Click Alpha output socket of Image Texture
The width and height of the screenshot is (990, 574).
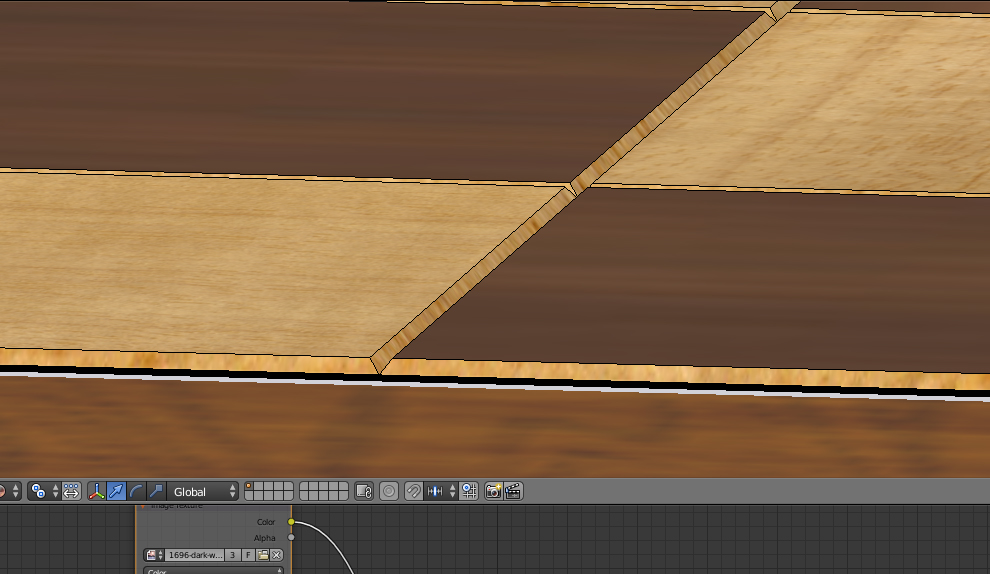[291, 537]
